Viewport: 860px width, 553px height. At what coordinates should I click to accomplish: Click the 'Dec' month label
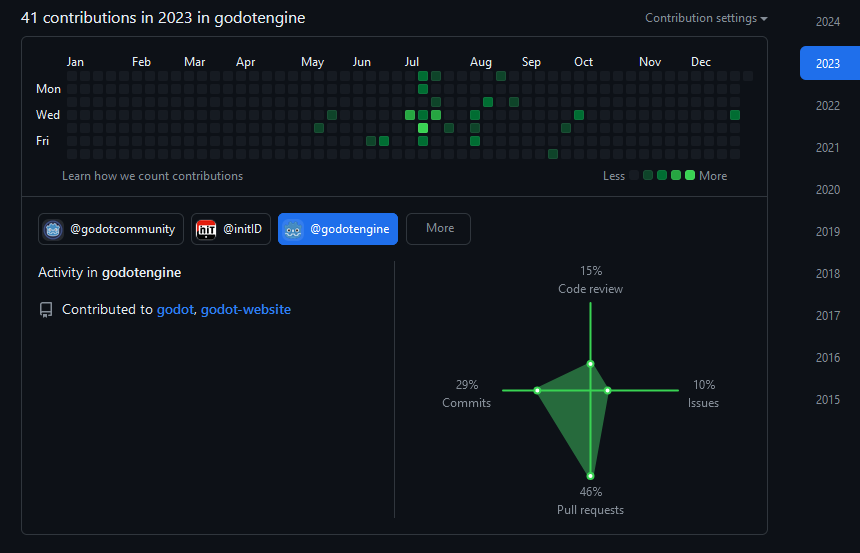[x=701, y=62]
